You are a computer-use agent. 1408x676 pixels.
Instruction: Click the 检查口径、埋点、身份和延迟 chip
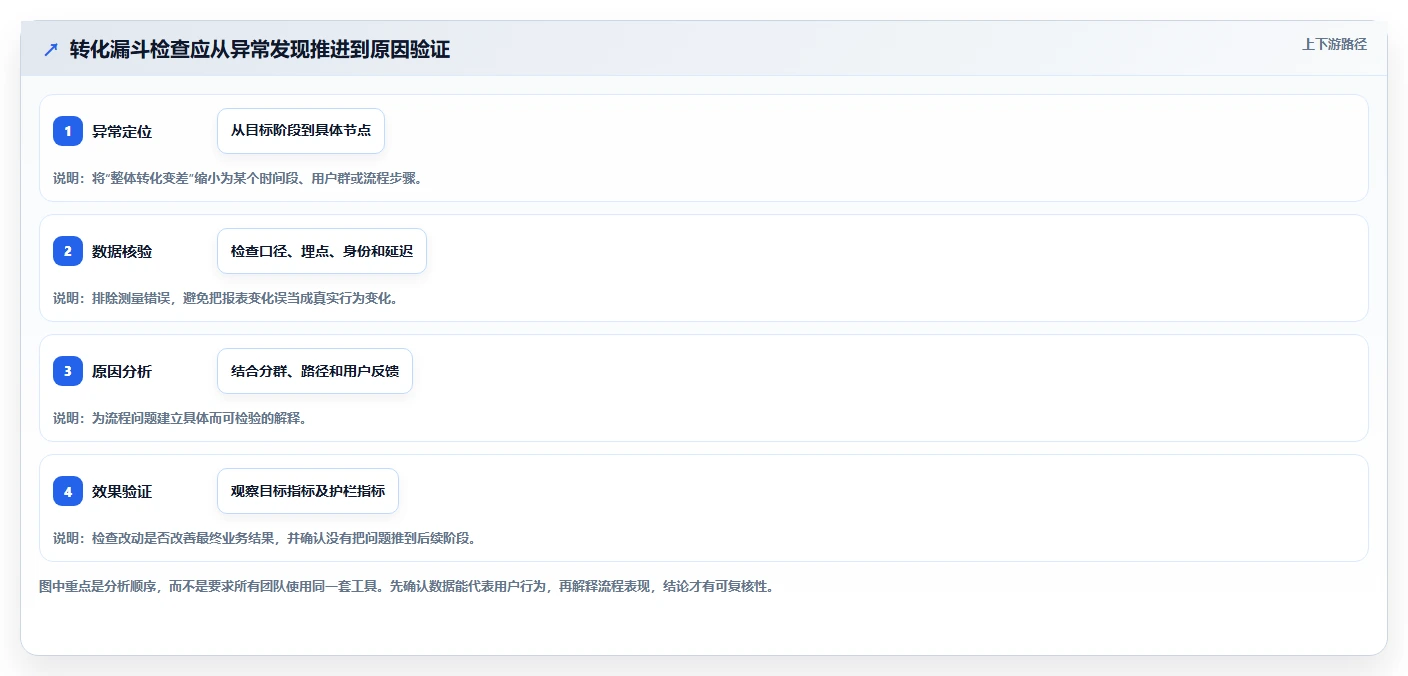pyautogui.click(x=322, y=251)
